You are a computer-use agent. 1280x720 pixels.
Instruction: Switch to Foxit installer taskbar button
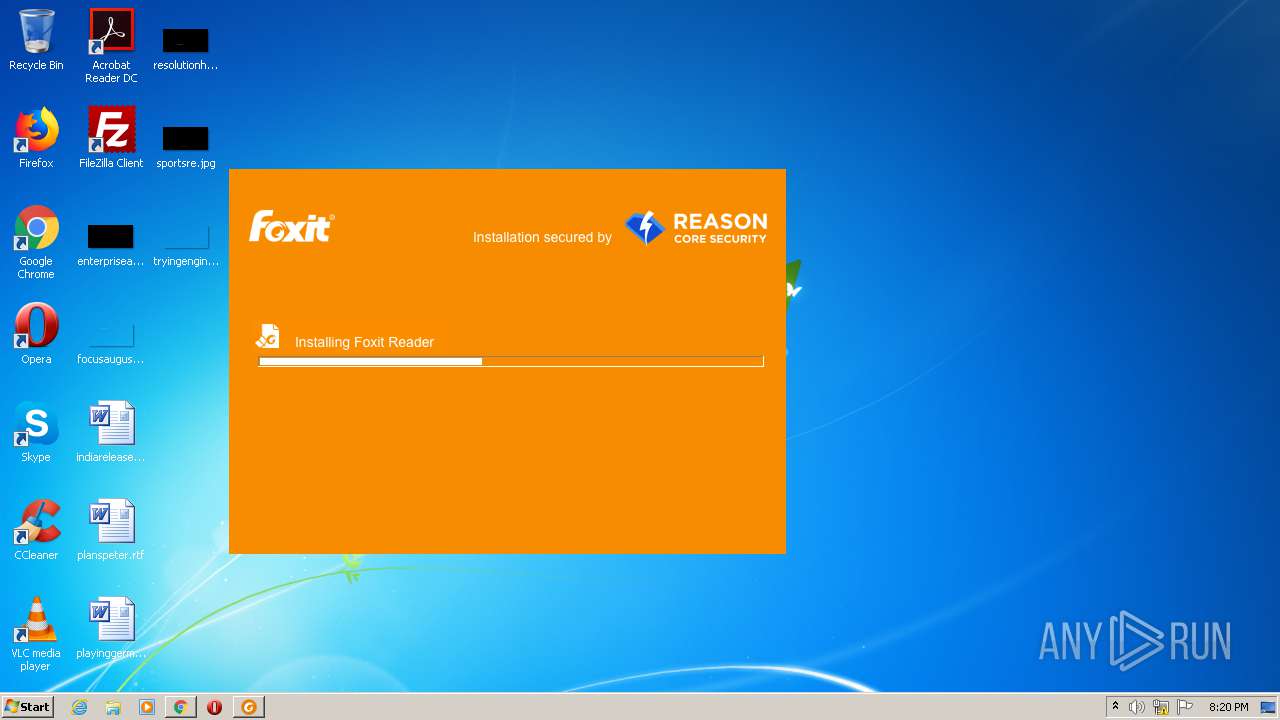248,707
